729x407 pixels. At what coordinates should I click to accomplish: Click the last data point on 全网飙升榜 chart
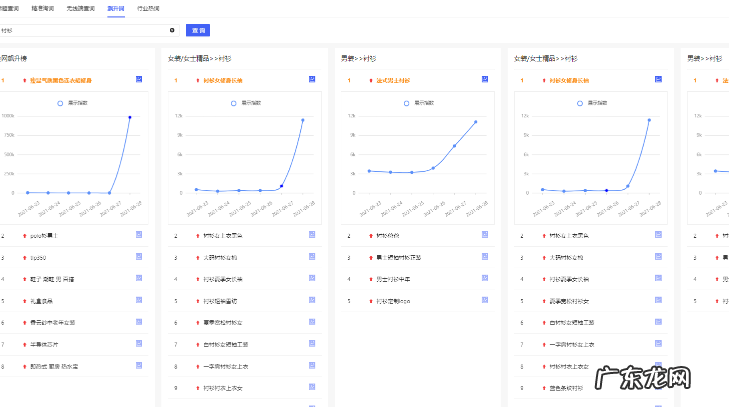pyautogui.click(x=129, y=117)
